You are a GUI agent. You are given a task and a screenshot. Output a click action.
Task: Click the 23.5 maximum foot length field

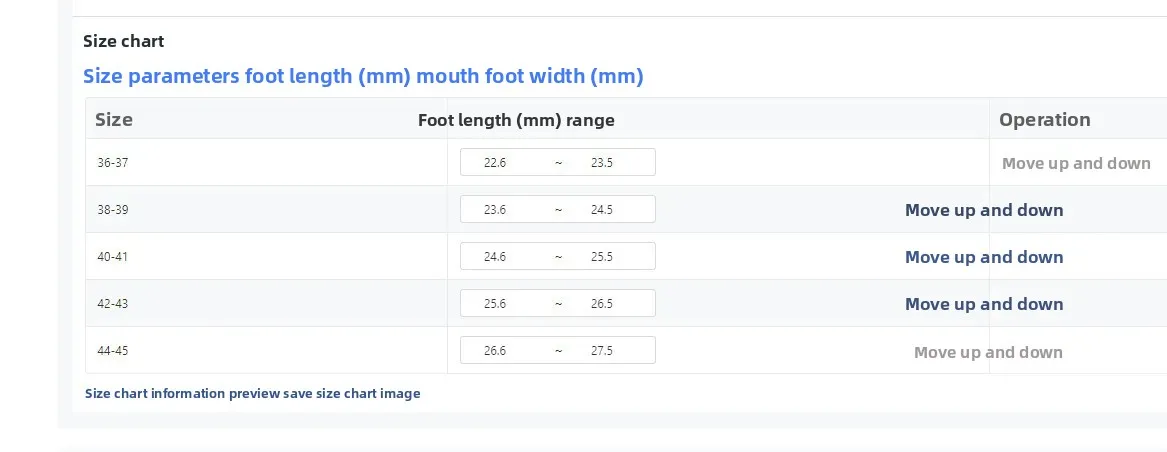(x=602, y=163)
